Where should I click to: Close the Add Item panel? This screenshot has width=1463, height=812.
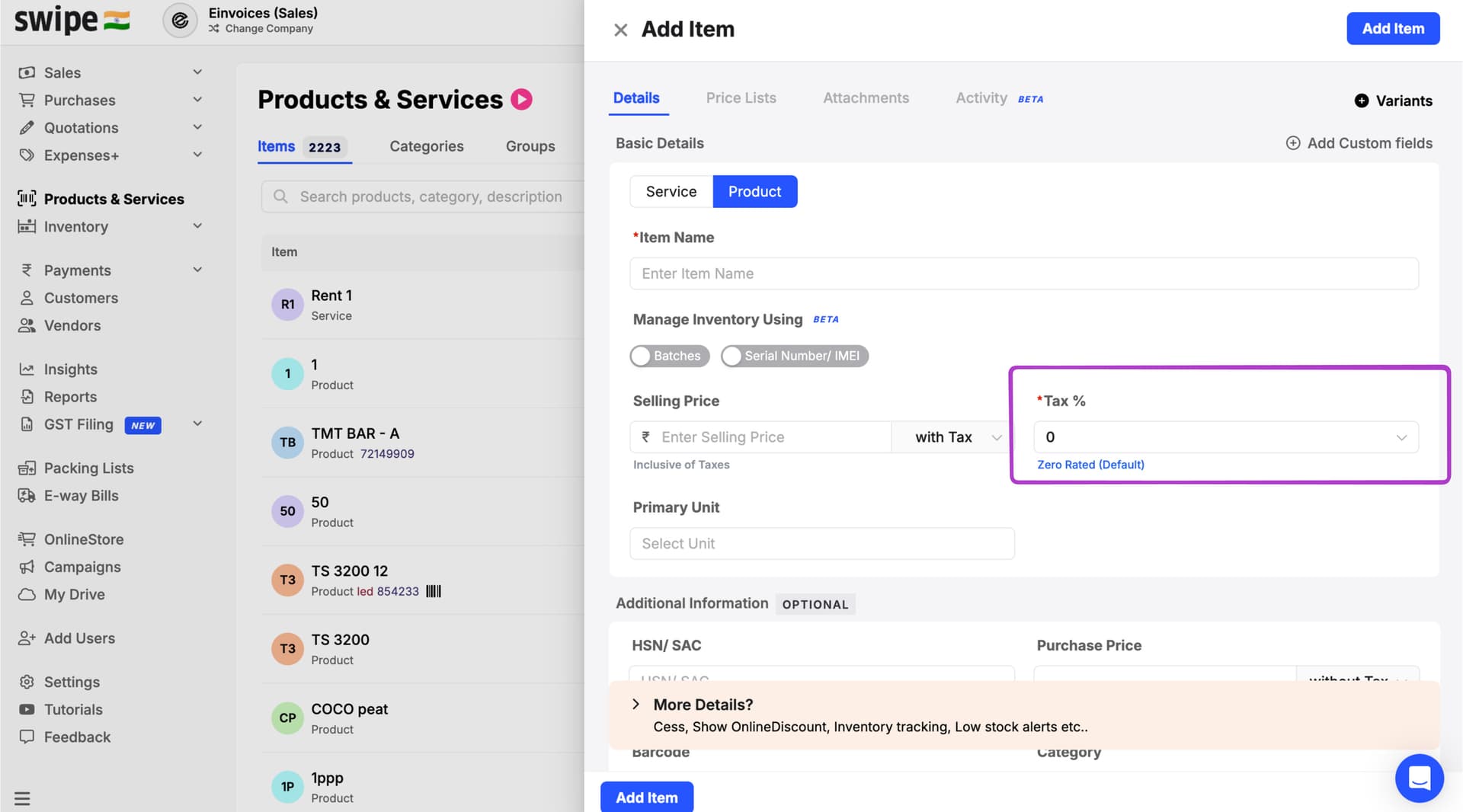coord(620,30)
